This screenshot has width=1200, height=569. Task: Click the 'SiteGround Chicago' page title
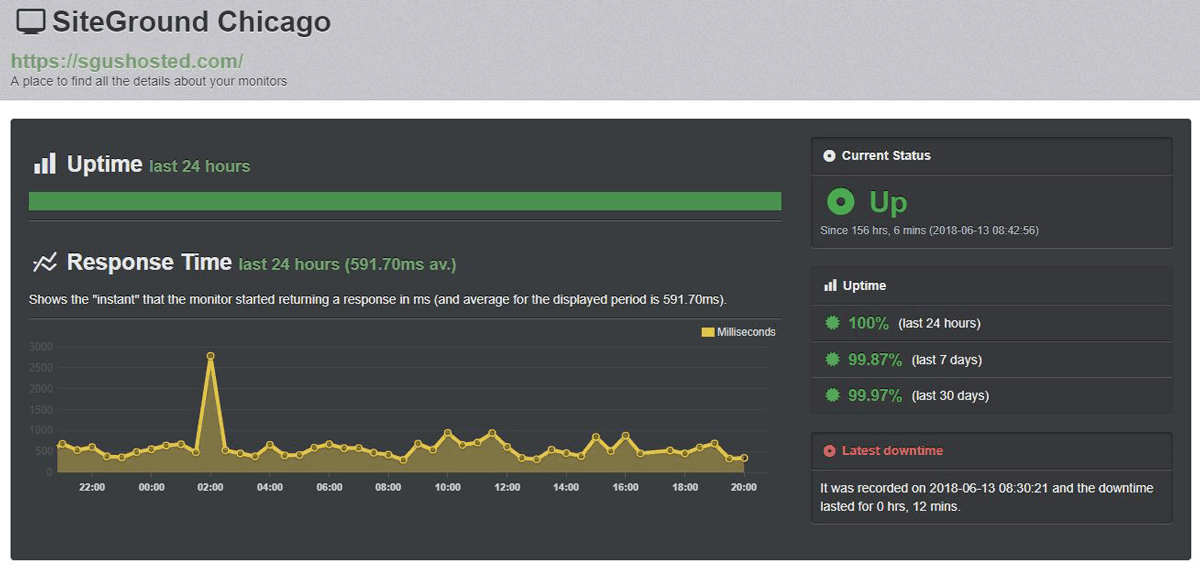(192, 22)
